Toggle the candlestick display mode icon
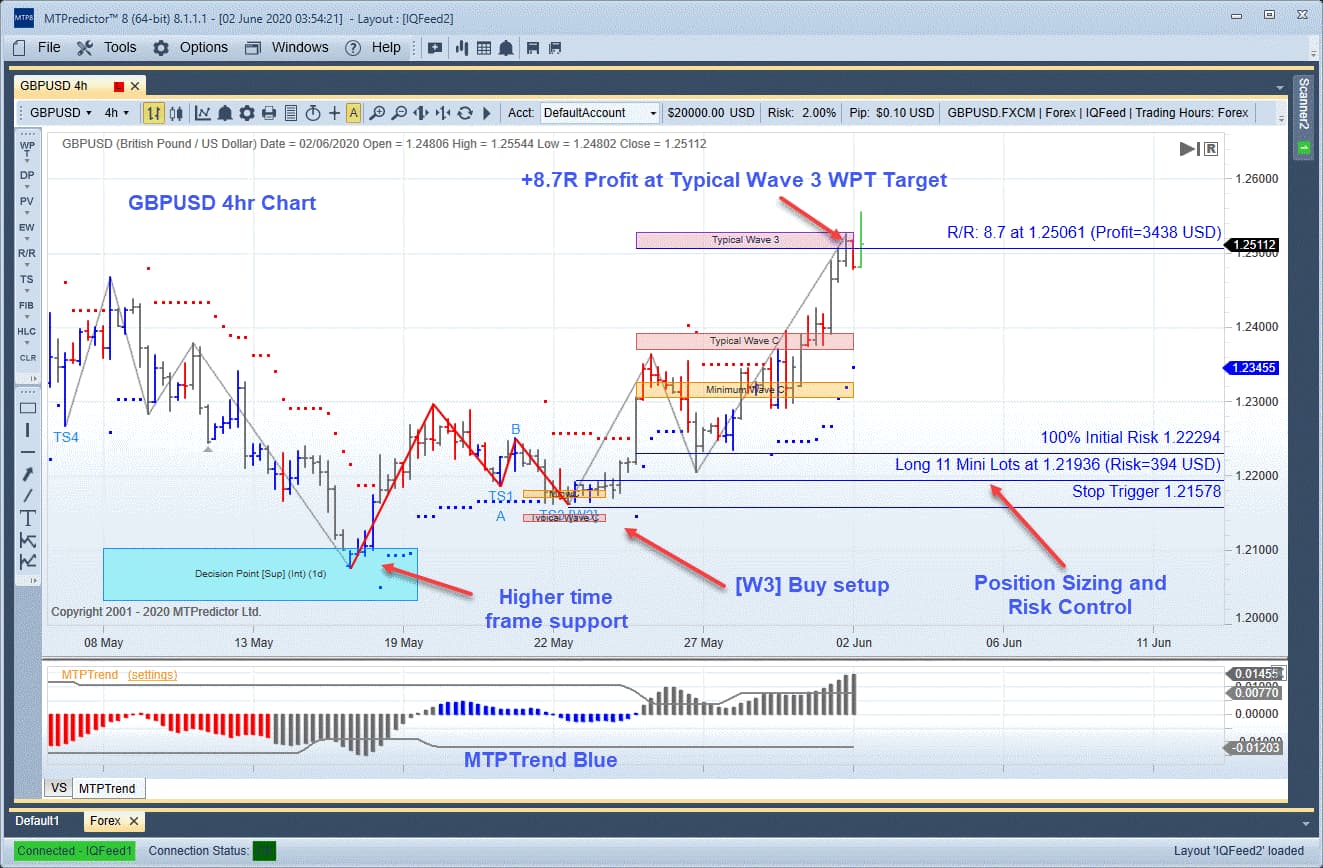 click(178, 113)
